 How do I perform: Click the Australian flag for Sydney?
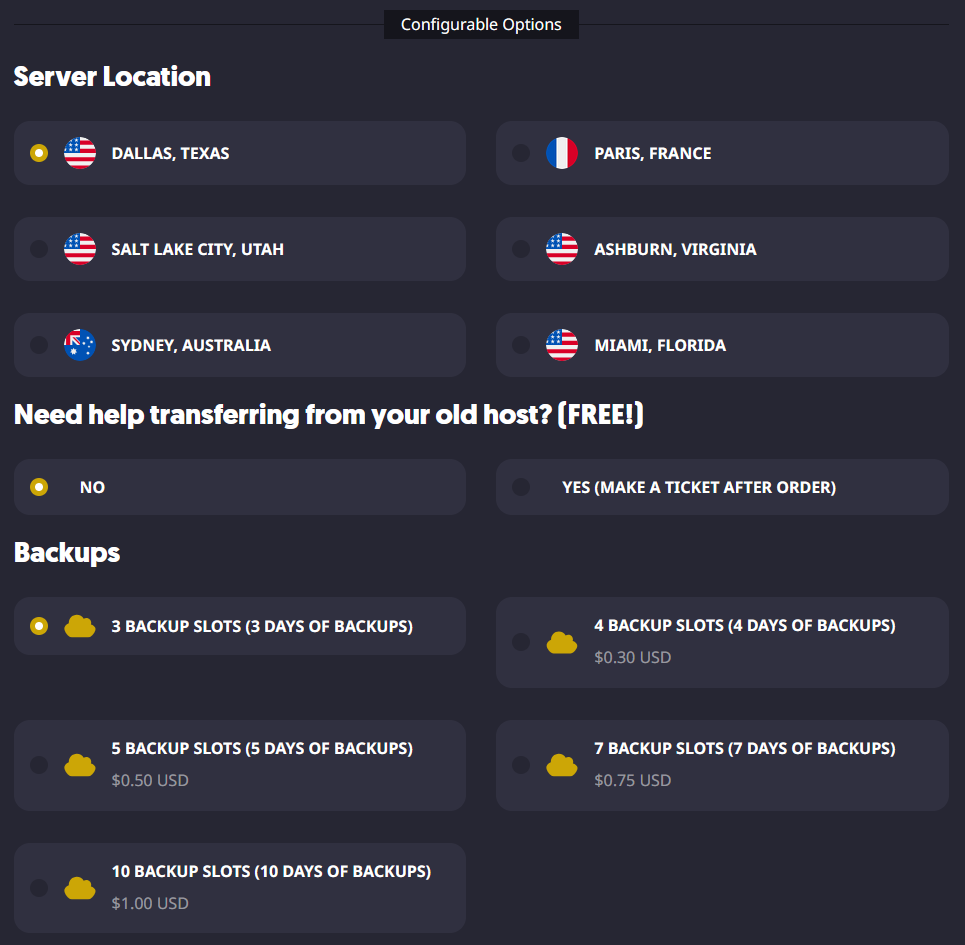[80, 345]
